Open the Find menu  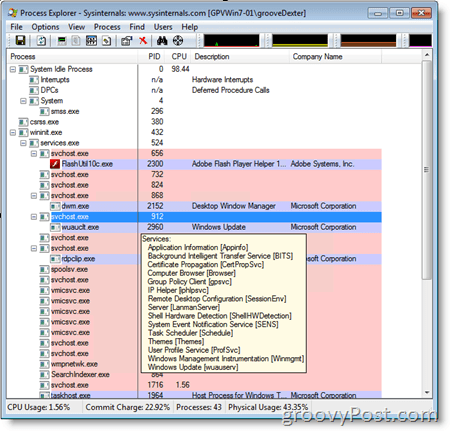click(137, 27)
